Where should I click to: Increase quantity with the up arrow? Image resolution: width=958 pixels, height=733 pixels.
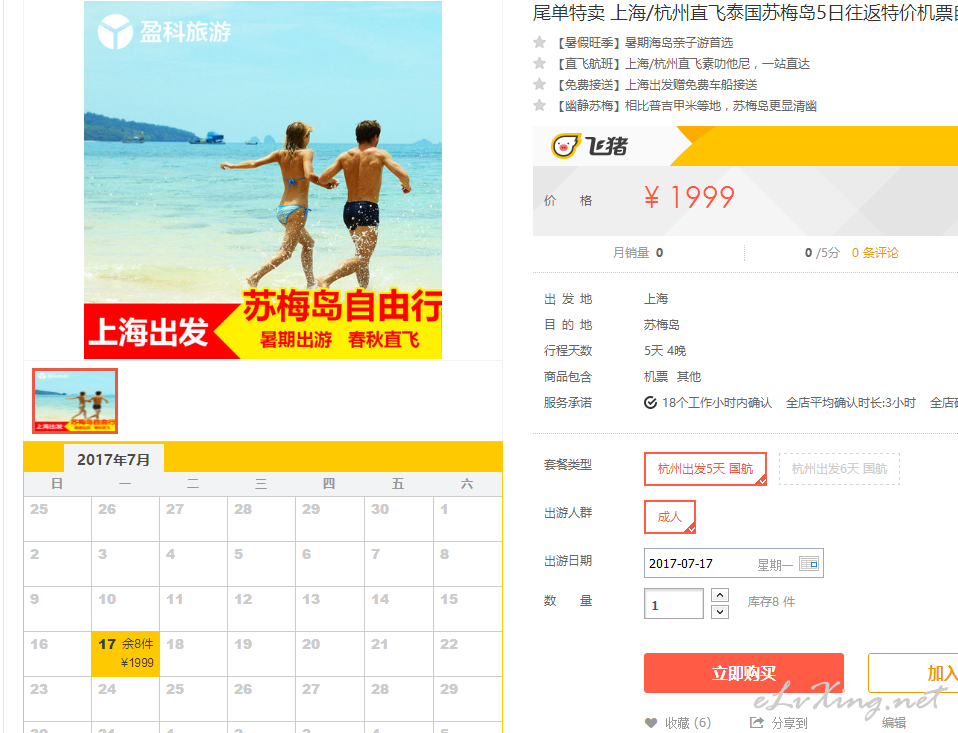(720, 595)
